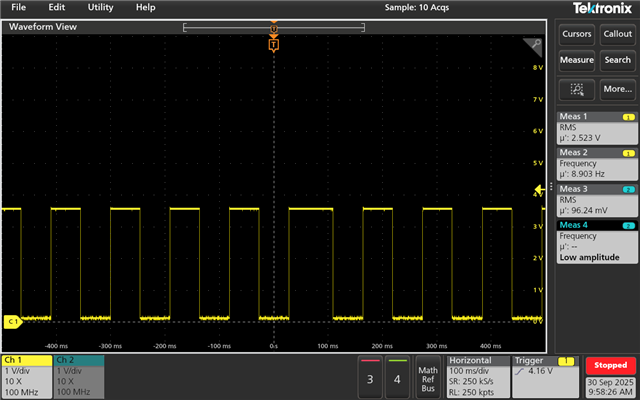Screen dimensions: 640x400
Task: Click the 100 ms/div horizontal scale value
Action: (x=469, y=371)
